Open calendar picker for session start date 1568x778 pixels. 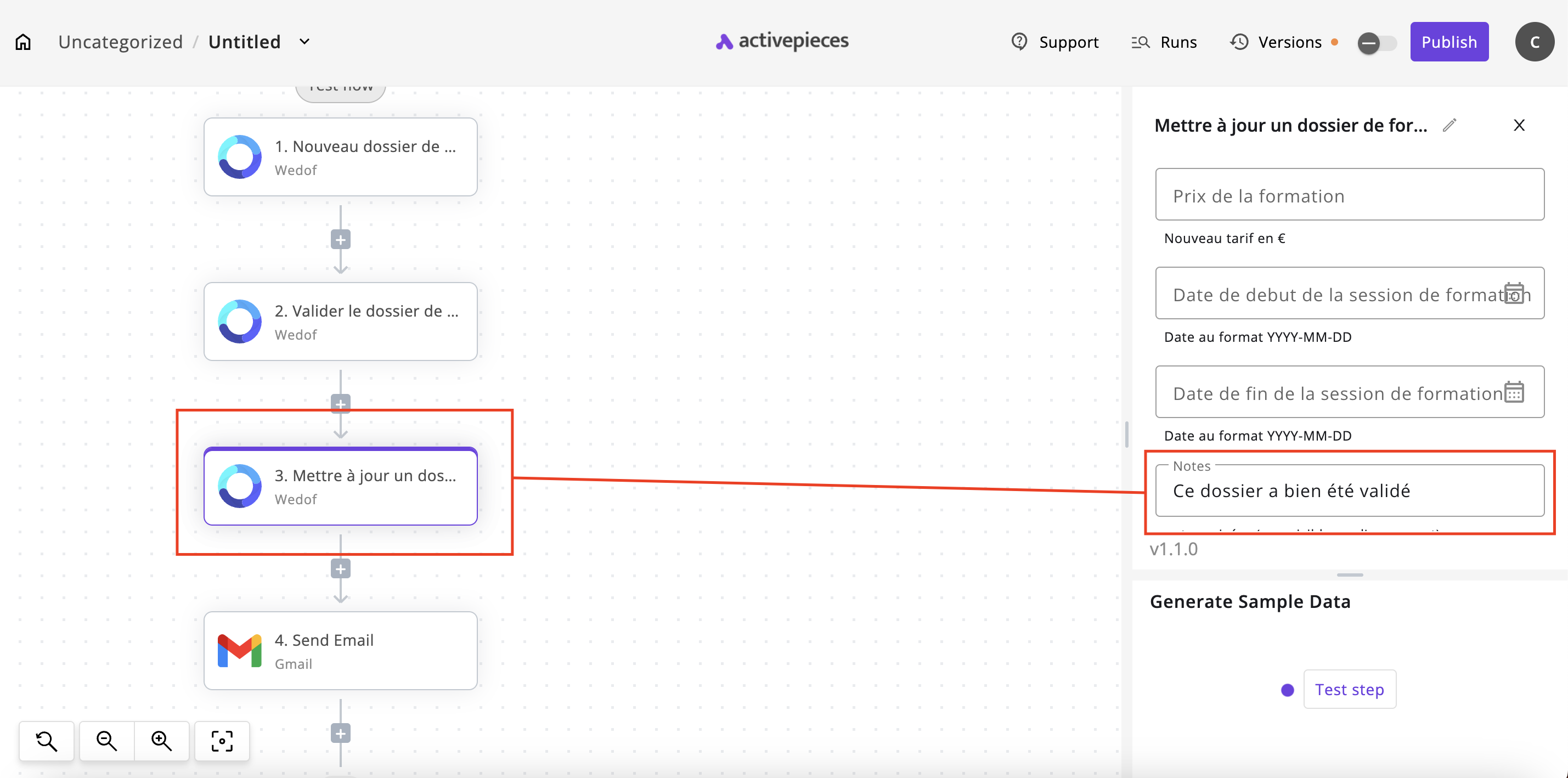click(x=1514, y=294)
